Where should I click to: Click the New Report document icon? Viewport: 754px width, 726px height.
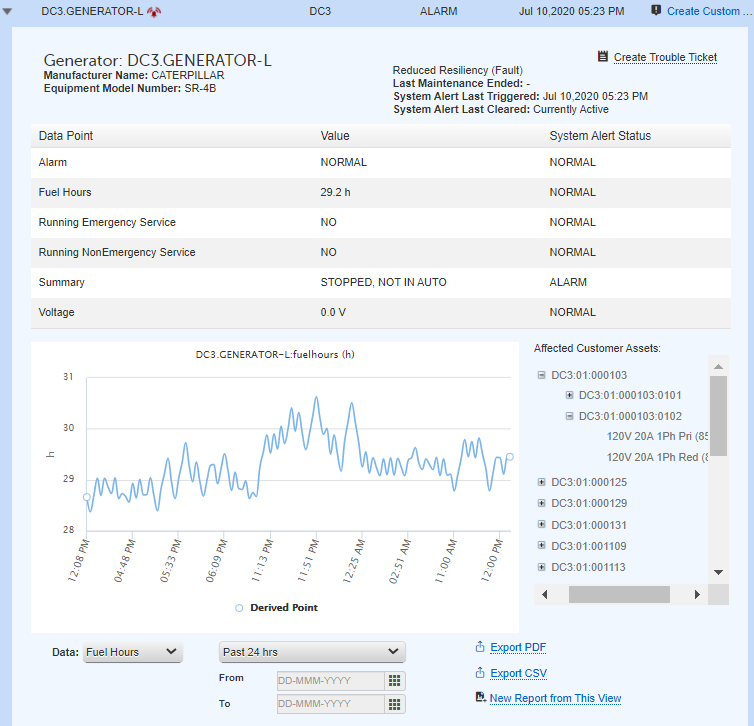coord(480,698)
